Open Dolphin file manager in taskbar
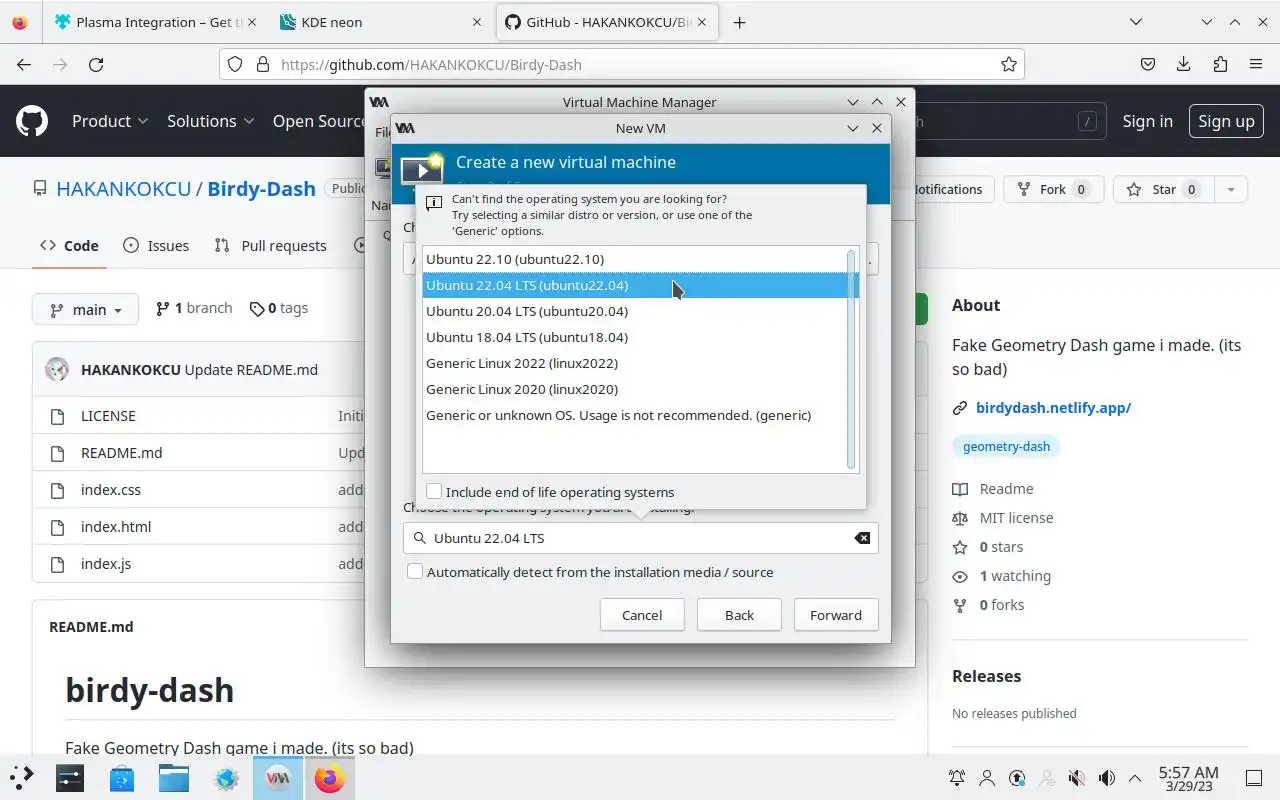The width and height of the screenshot is (1280, 800). [x=174, y=777]
